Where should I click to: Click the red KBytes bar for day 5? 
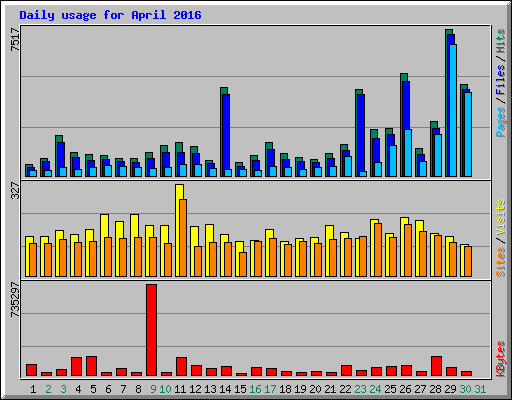(x=91, y=366)
